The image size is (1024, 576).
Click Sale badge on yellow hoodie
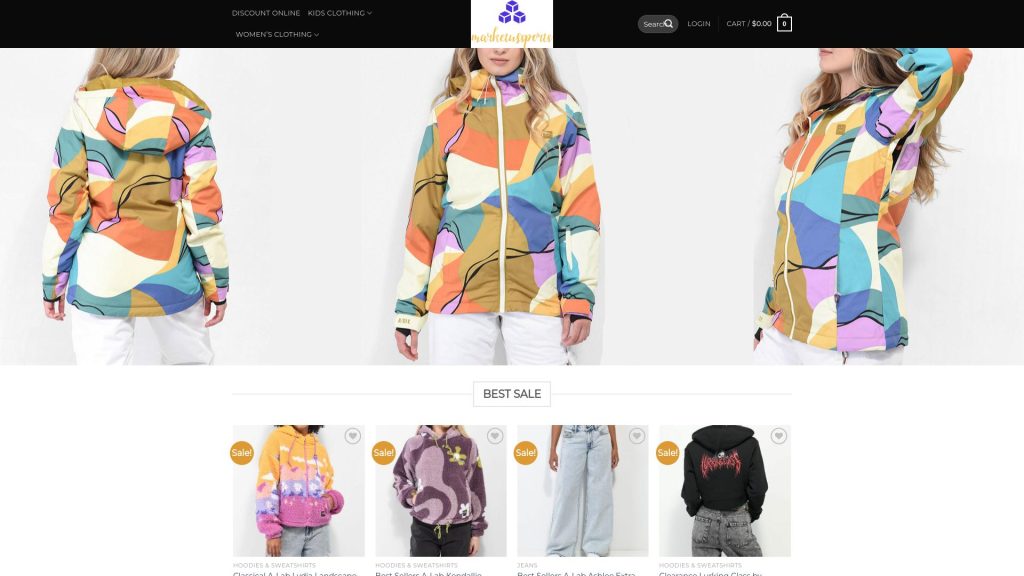pos(242,453)
